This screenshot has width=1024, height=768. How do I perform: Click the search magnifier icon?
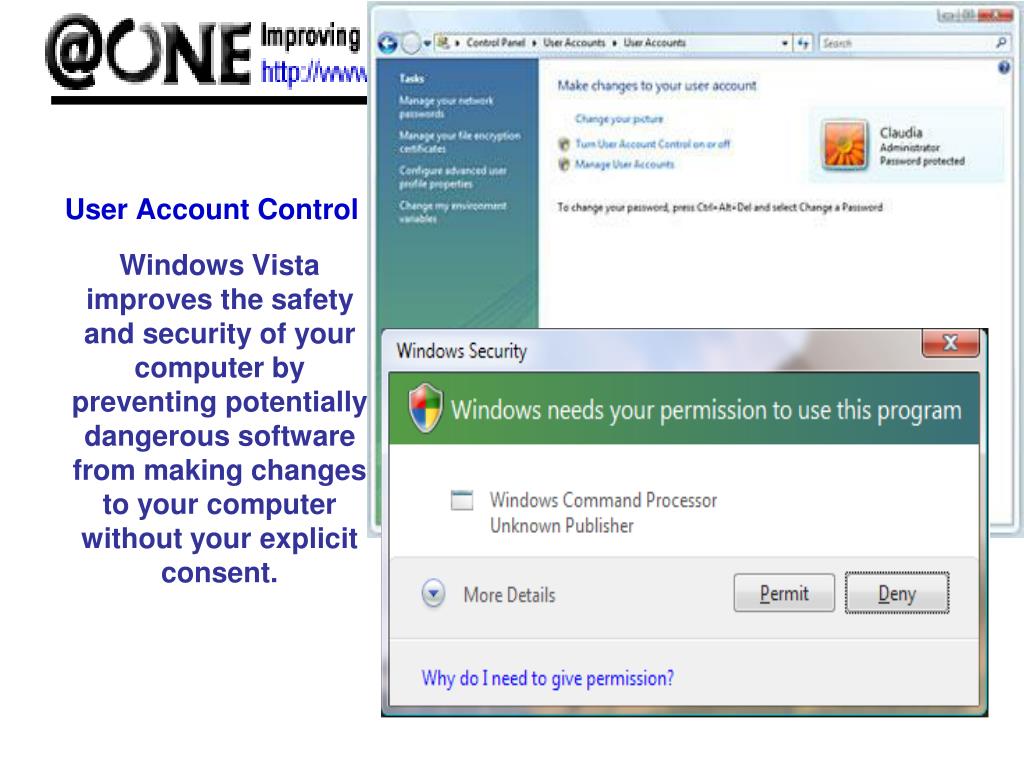1001,43
